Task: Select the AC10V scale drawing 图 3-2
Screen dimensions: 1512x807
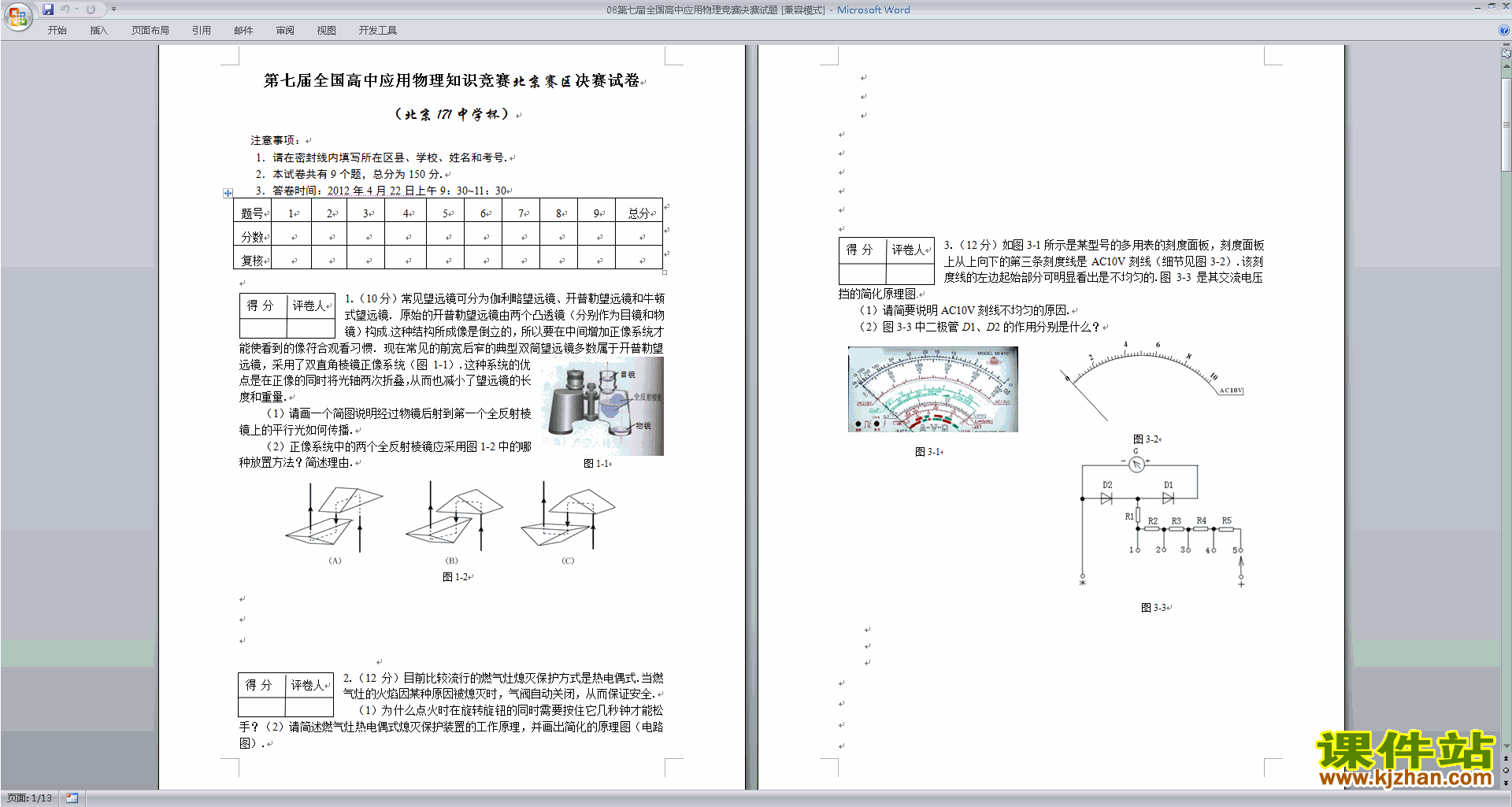Action: (x=1152, y=382)
